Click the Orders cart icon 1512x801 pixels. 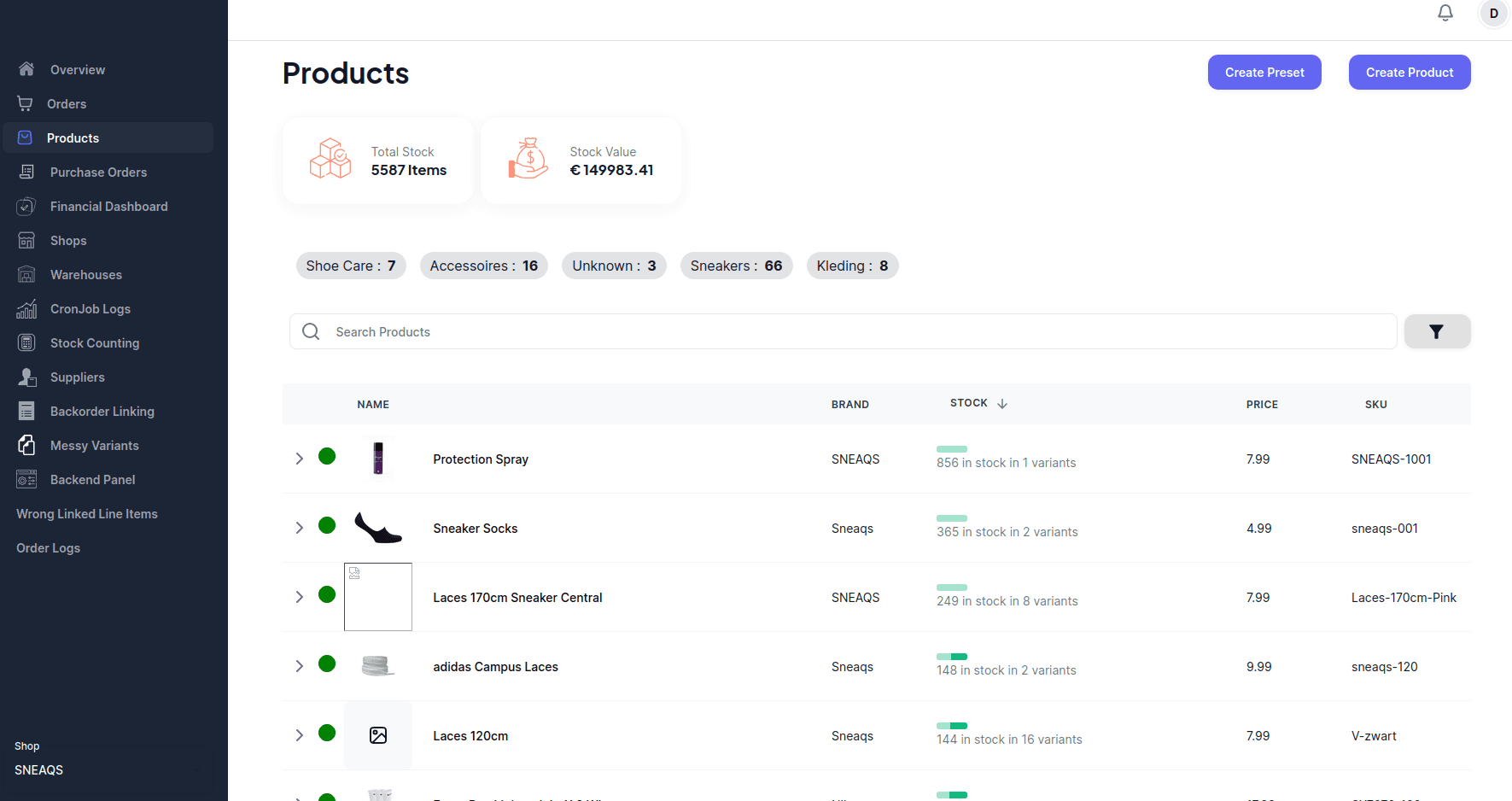pyautogui.click(x=26, y=103)
